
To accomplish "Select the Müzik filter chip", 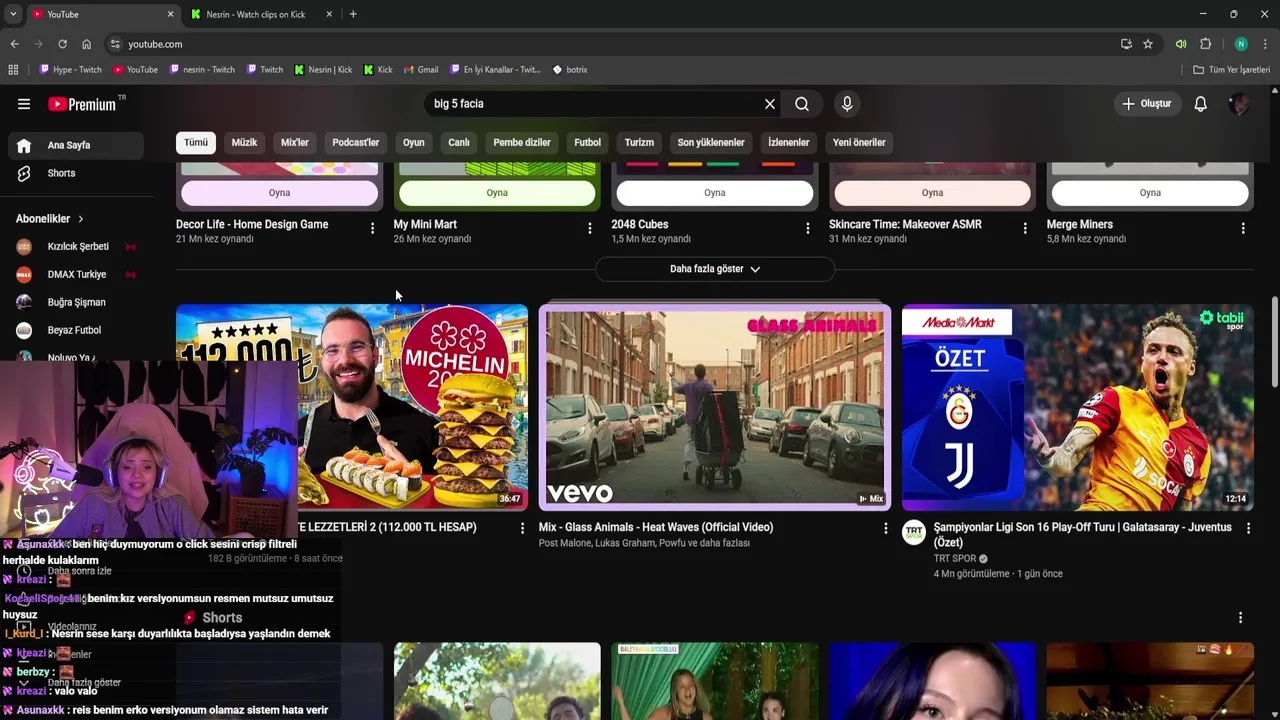I will tap(244, 142).
